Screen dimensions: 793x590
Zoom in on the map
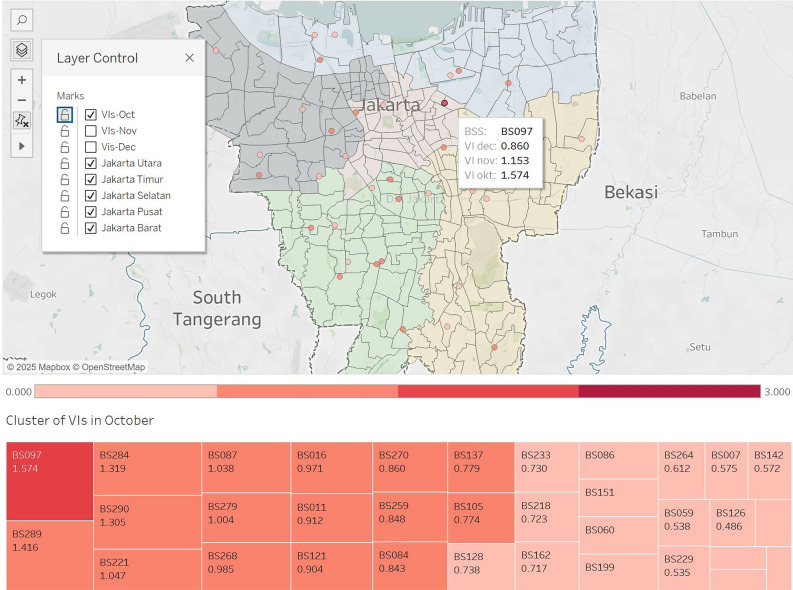pyautogui.click(x=22, y=80)
